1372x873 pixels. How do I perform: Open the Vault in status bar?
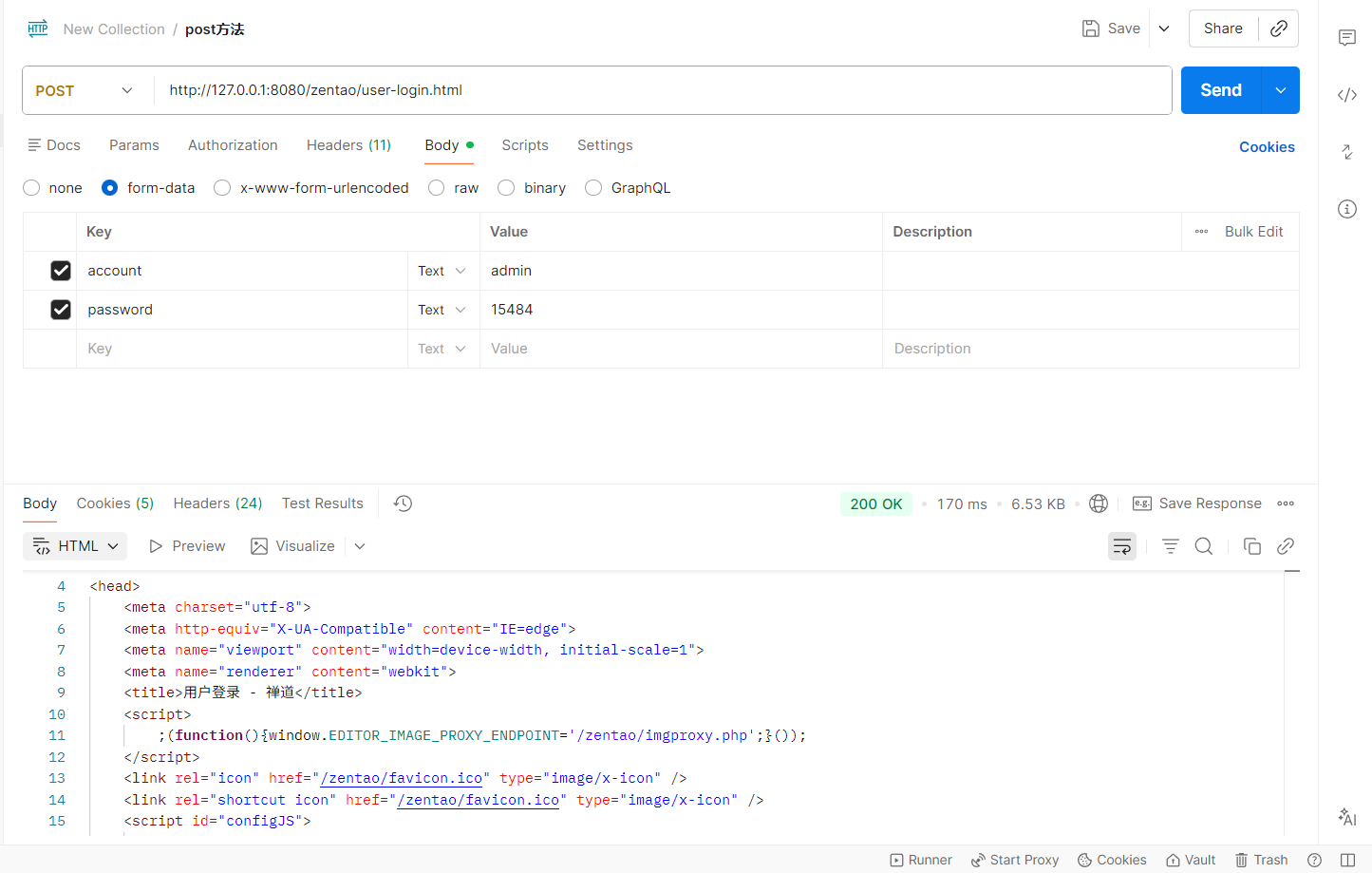tap(1191, 860)
